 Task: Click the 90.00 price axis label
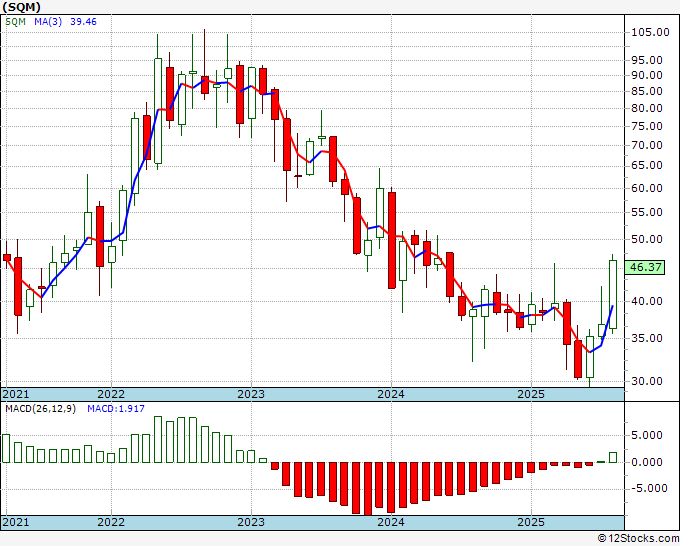pyautogui.click(x=647, y=75)
